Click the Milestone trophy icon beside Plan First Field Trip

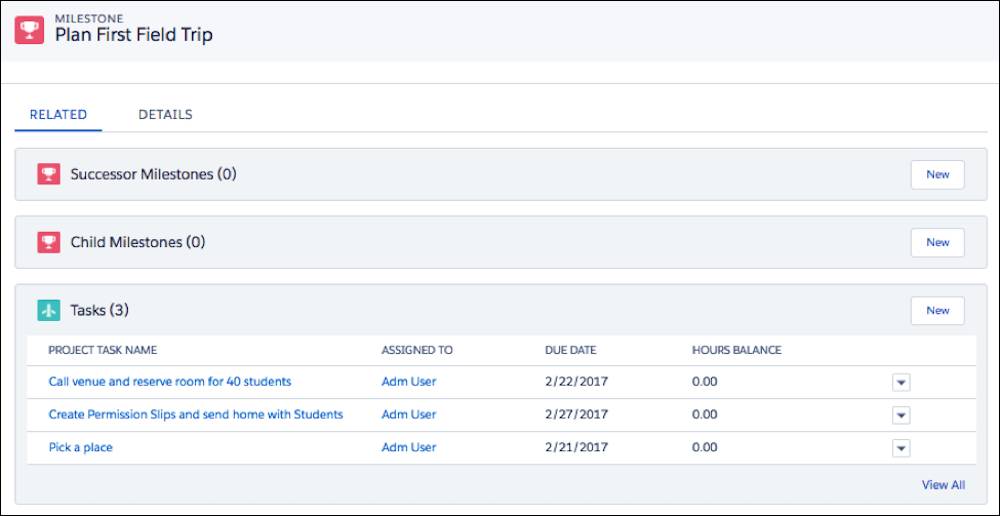(x=29, y=30)
